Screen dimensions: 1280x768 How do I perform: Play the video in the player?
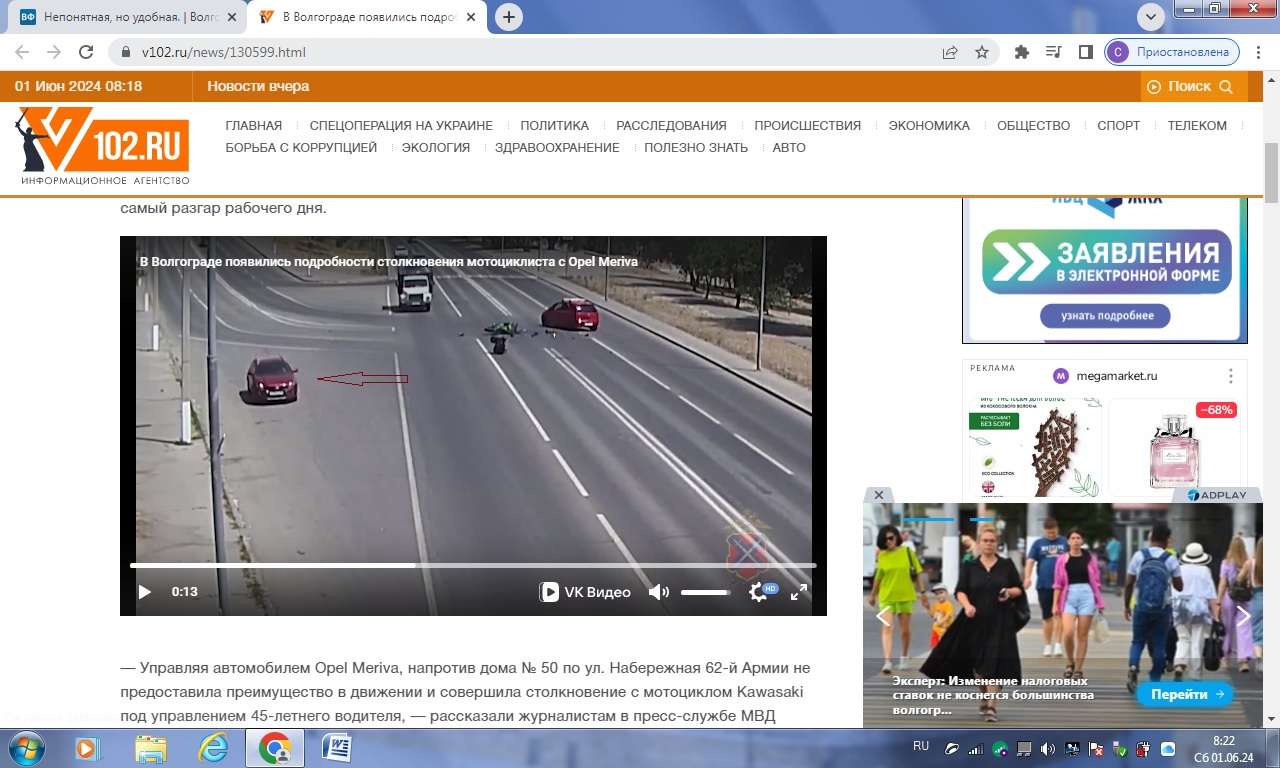(x=145, y=592)
